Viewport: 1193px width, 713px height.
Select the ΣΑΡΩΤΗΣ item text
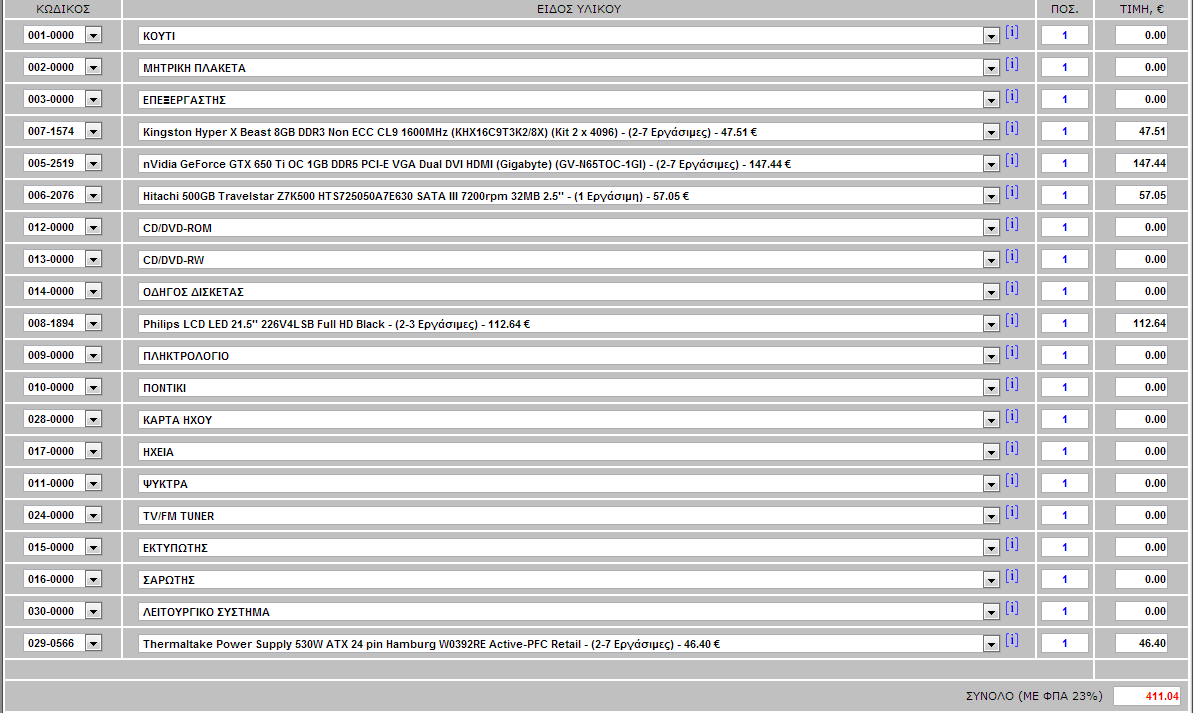(x=169, y=580)
